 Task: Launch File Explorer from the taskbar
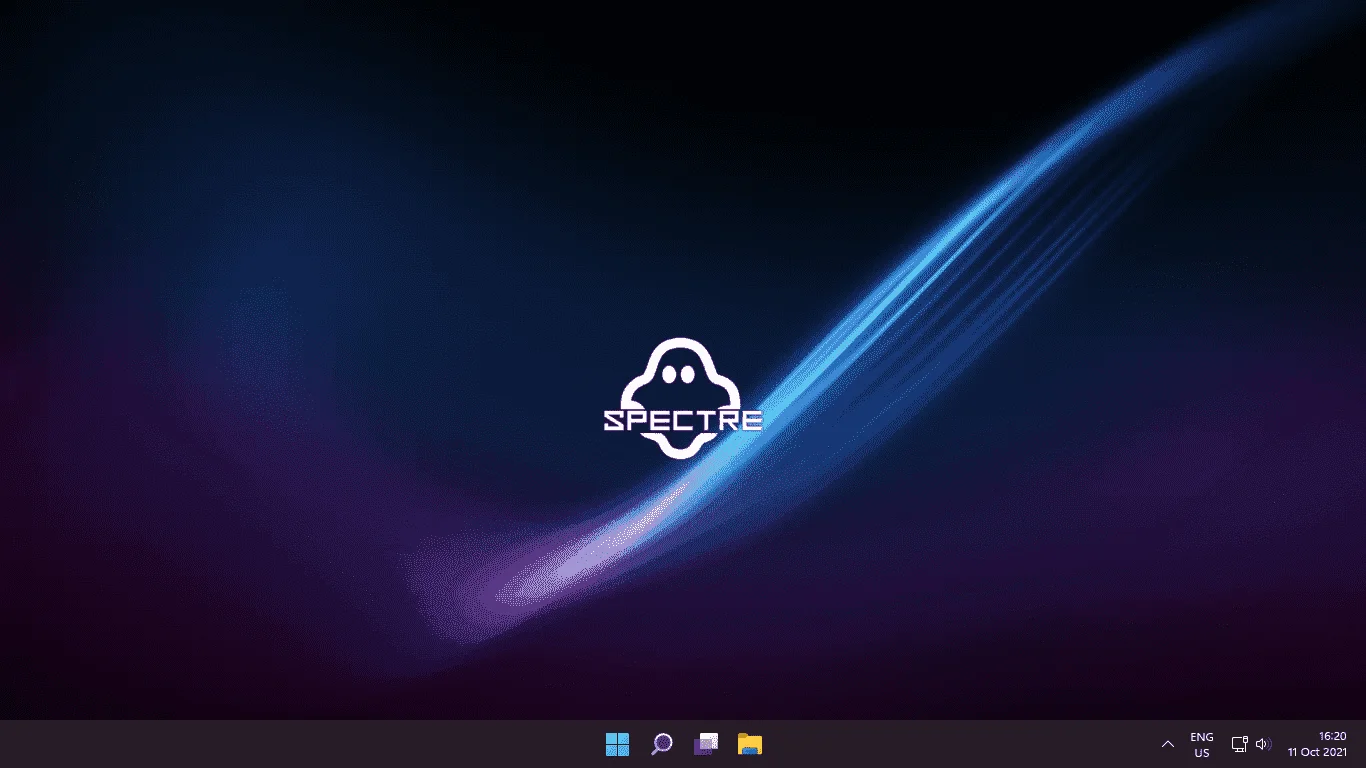click(x=750, y=744)
